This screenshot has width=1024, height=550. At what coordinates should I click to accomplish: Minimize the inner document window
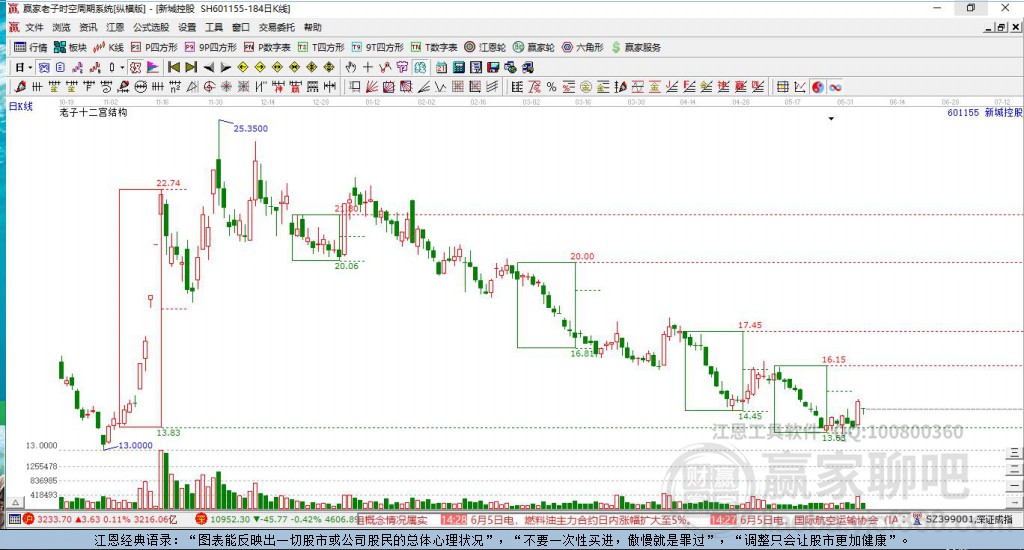point(989,27)
